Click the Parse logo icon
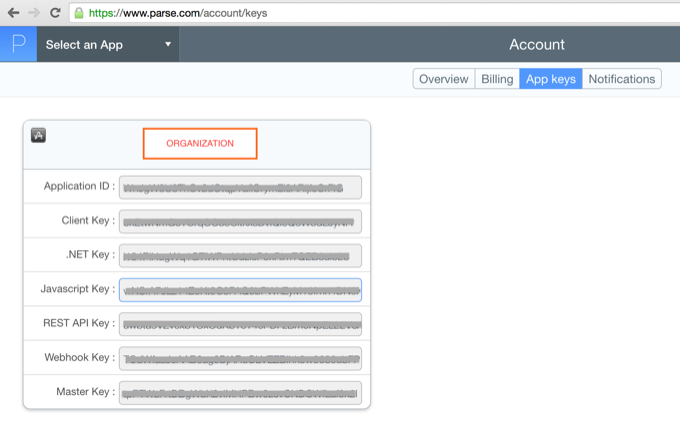 [18, 44]
